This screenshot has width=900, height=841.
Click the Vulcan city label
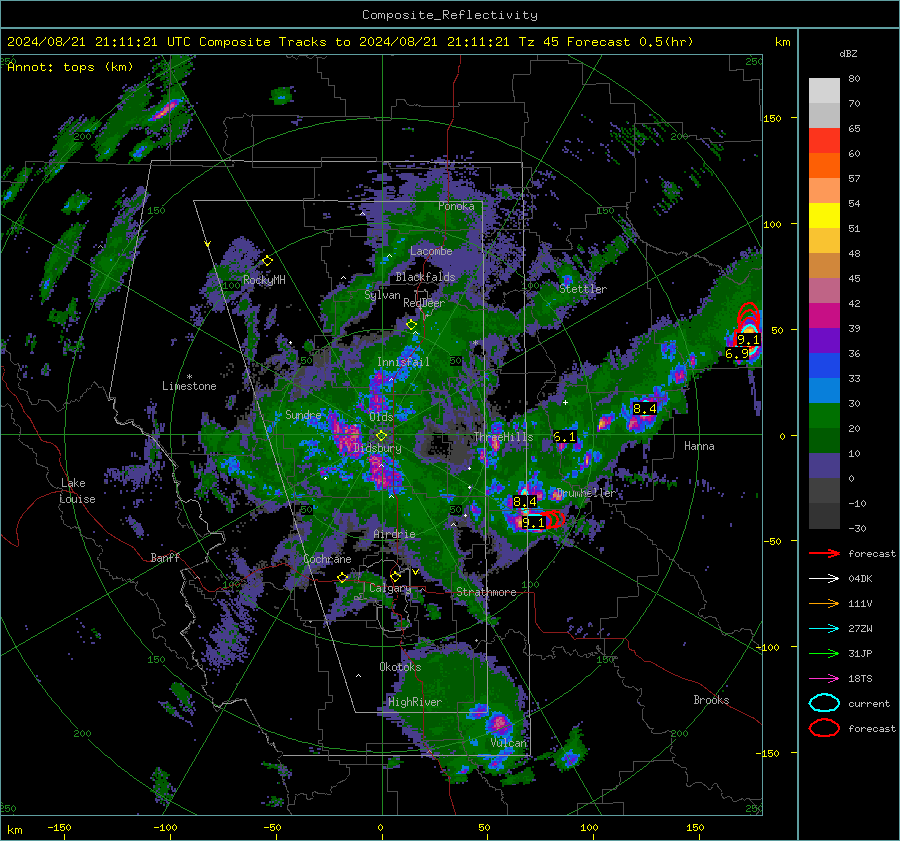tap(509, 743)
